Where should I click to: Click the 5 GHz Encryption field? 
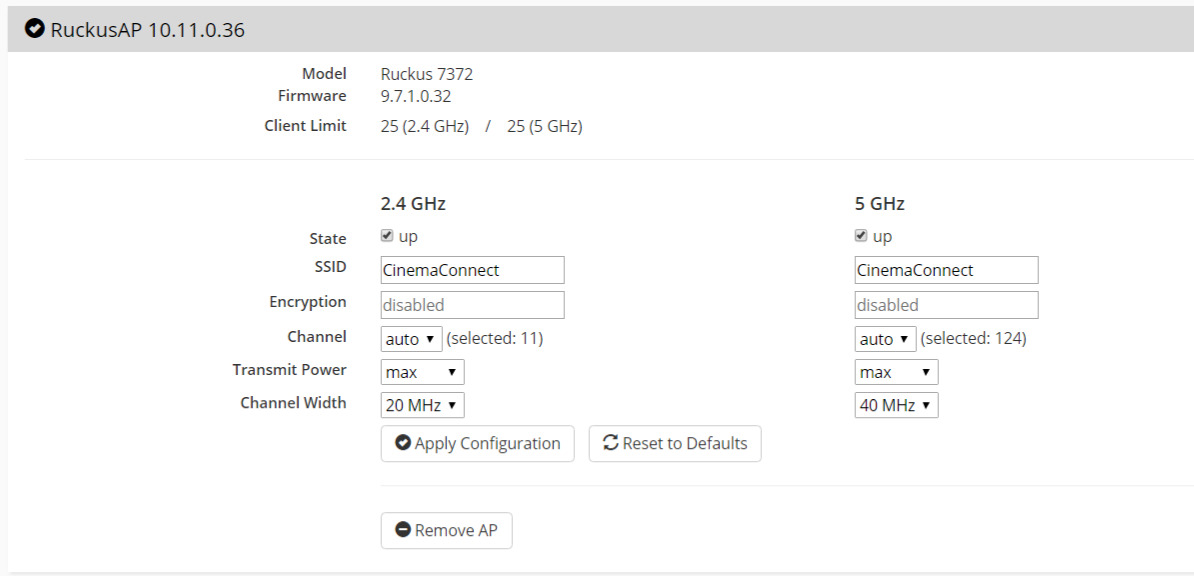click(x=946, y=305)
